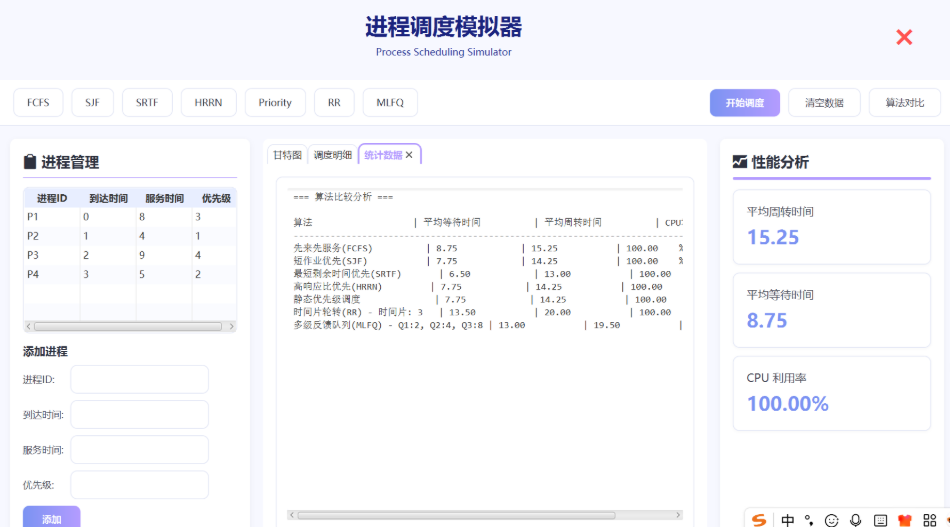Click the 添加 add process button

(x=51, y=518)
